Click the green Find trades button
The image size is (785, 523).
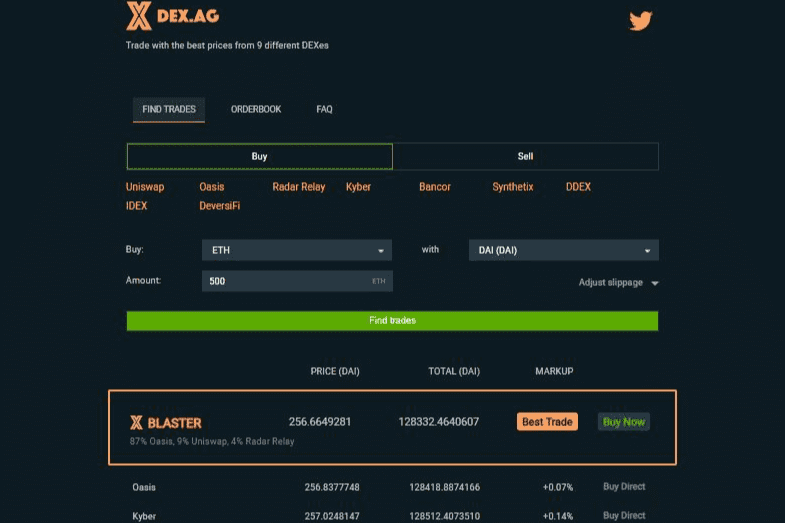pyautogui.click(x=392, y=321)
